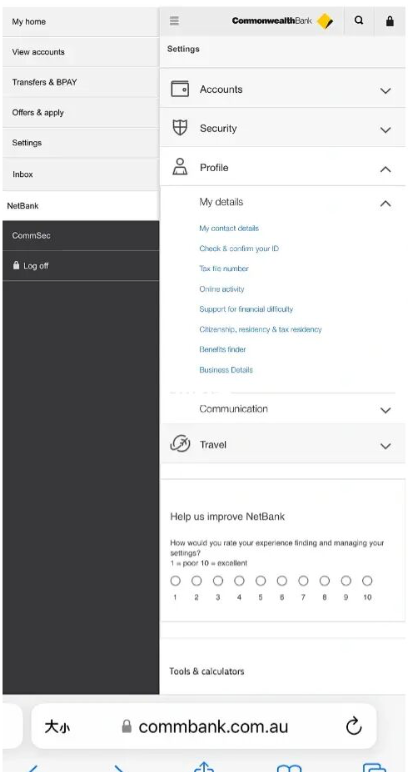Image resolution: width=408 pixels, height=772 pixels.
Task: Expand the Accounts section chevron
Action: tap(385, 91)
